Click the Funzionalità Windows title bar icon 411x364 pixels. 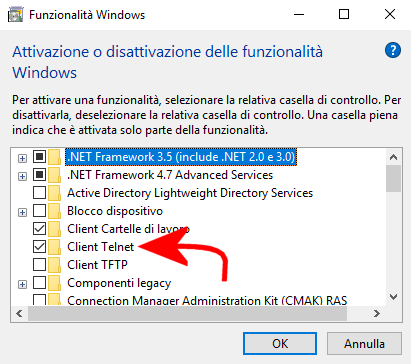point(15,15)
